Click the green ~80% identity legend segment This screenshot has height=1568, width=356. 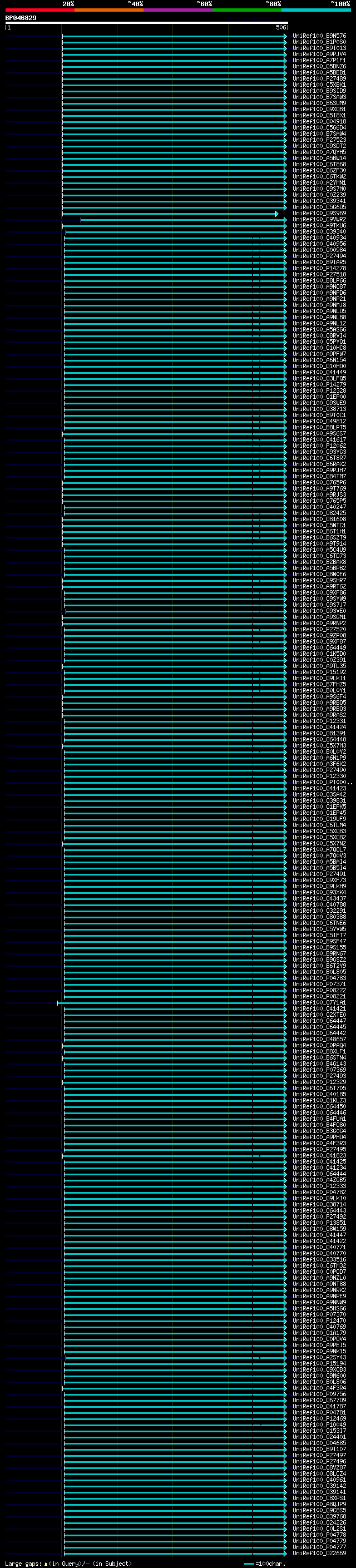247,10
